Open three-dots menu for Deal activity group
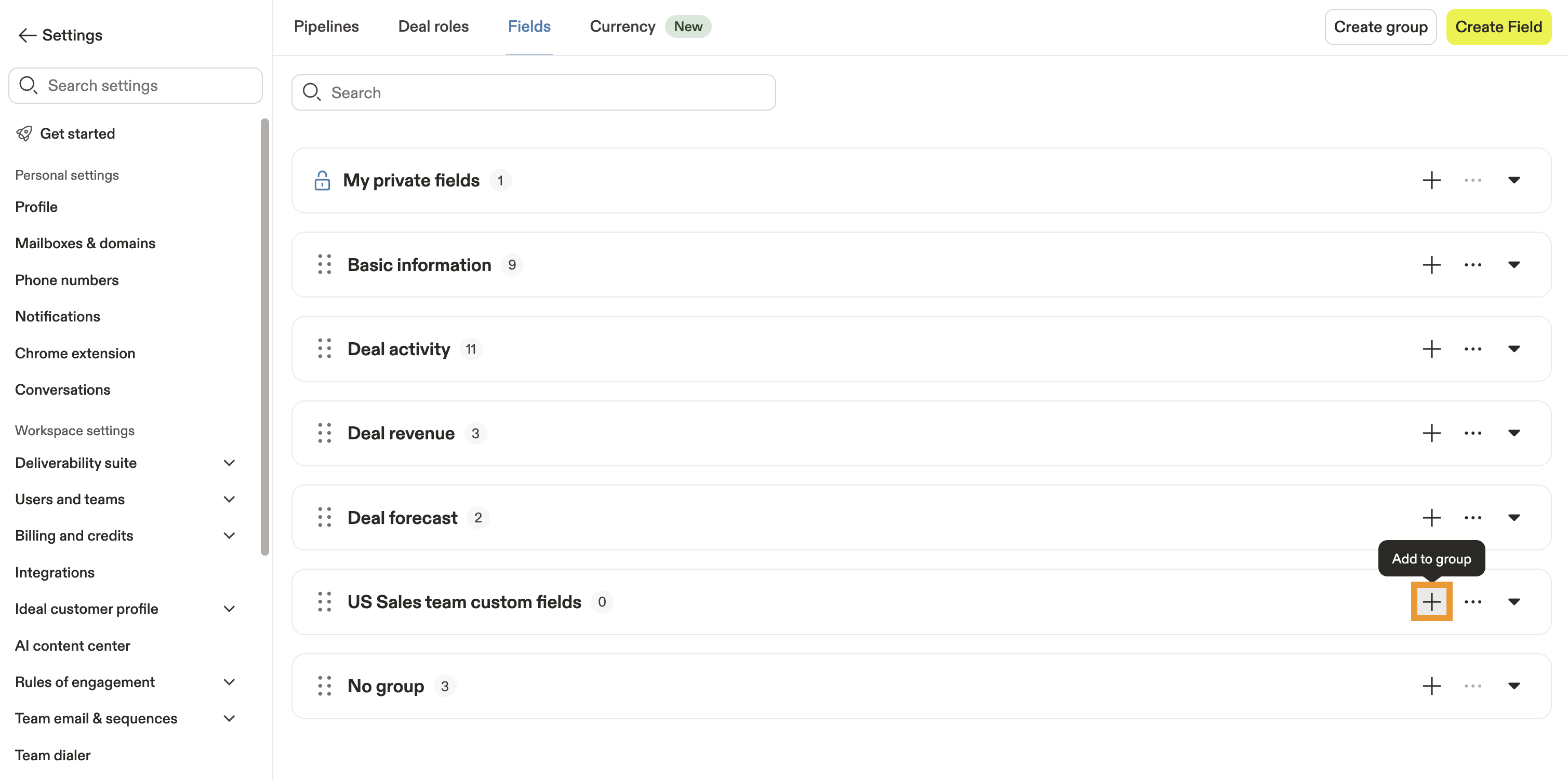Image resolution: width=1568 pixels, height=780 pixels. coord(1472,349)
